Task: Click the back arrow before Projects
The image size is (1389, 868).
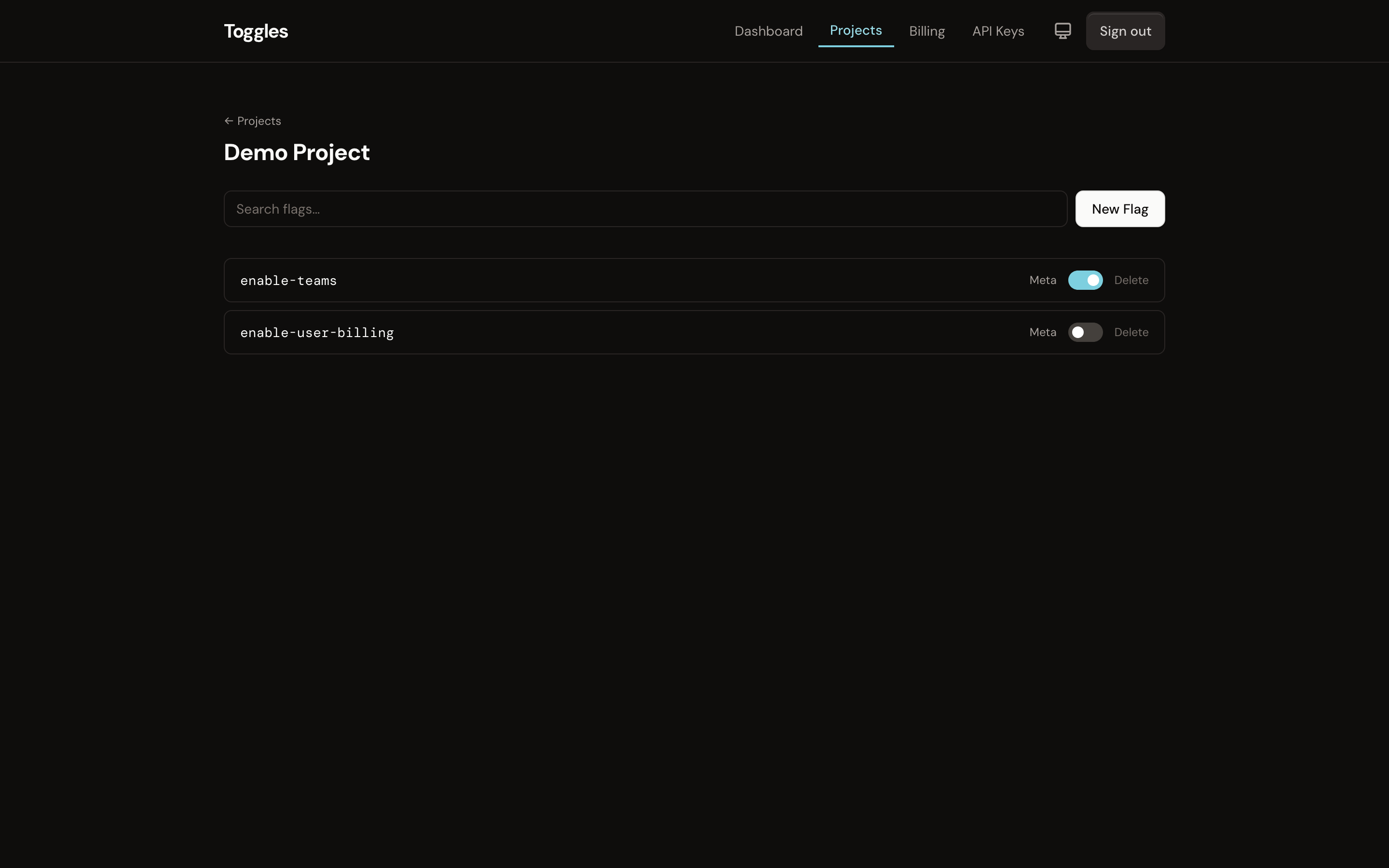Action: [229, 121]
